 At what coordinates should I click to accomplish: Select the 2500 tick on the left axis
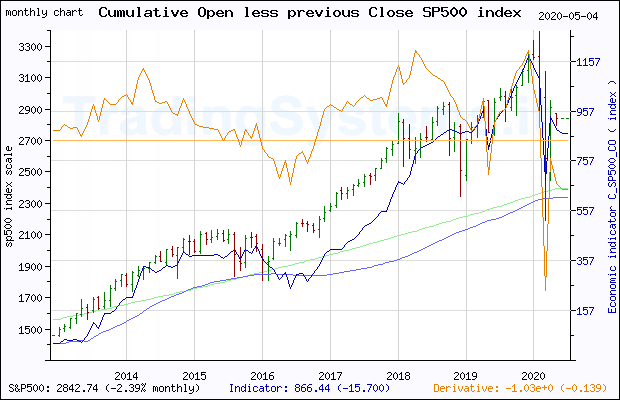click(x=30, y=172)
